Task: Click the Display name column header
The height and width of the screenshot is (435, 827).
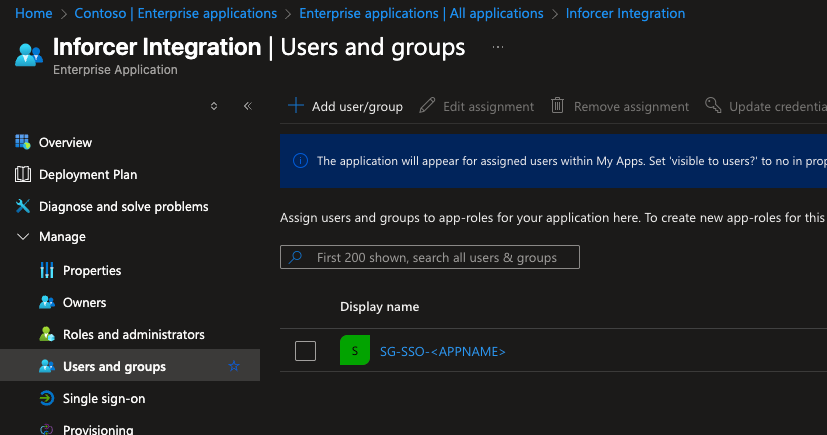Action: click(x=379, y=306)
